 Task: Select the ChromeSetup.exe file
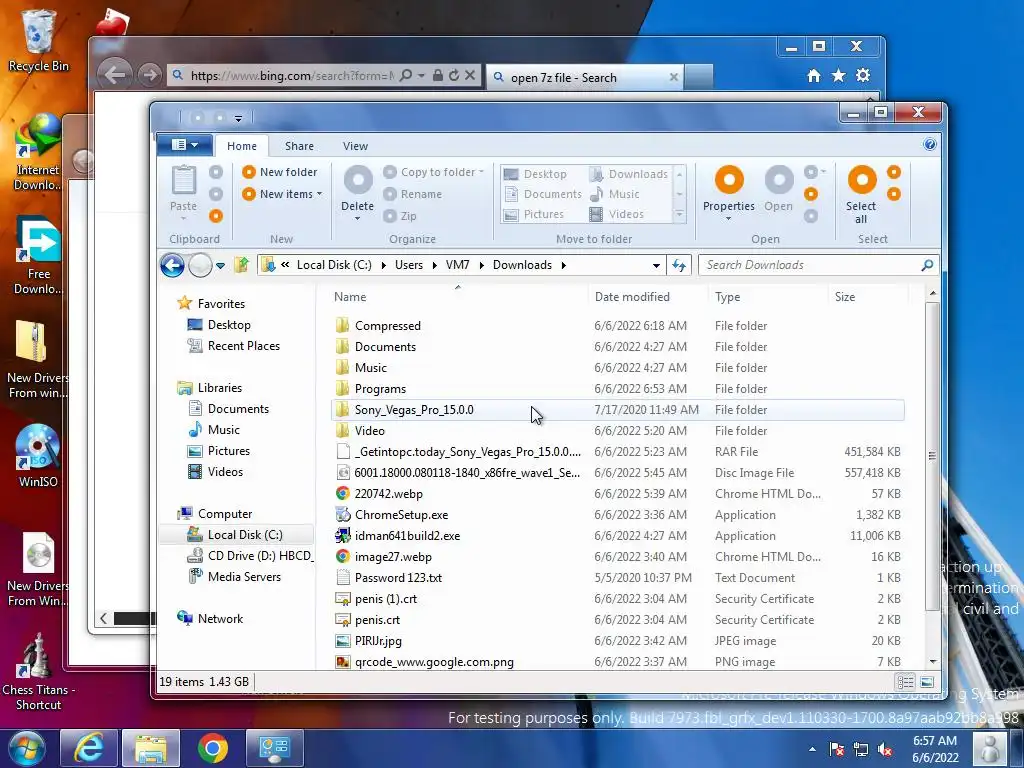point(617,515)
